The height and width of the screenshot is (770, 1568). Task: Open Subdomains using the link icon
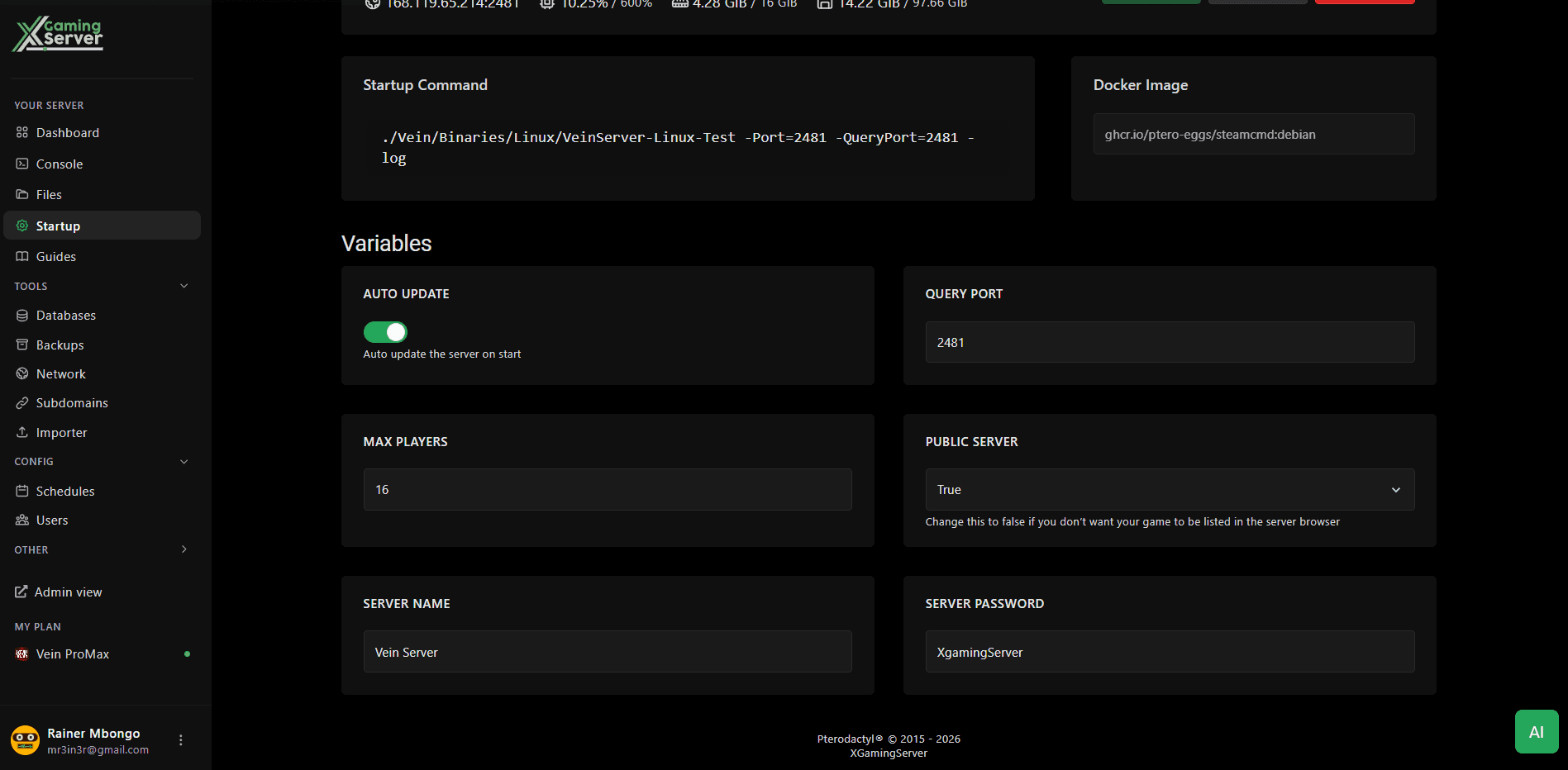pyautogui.click(x=22, y=402)
